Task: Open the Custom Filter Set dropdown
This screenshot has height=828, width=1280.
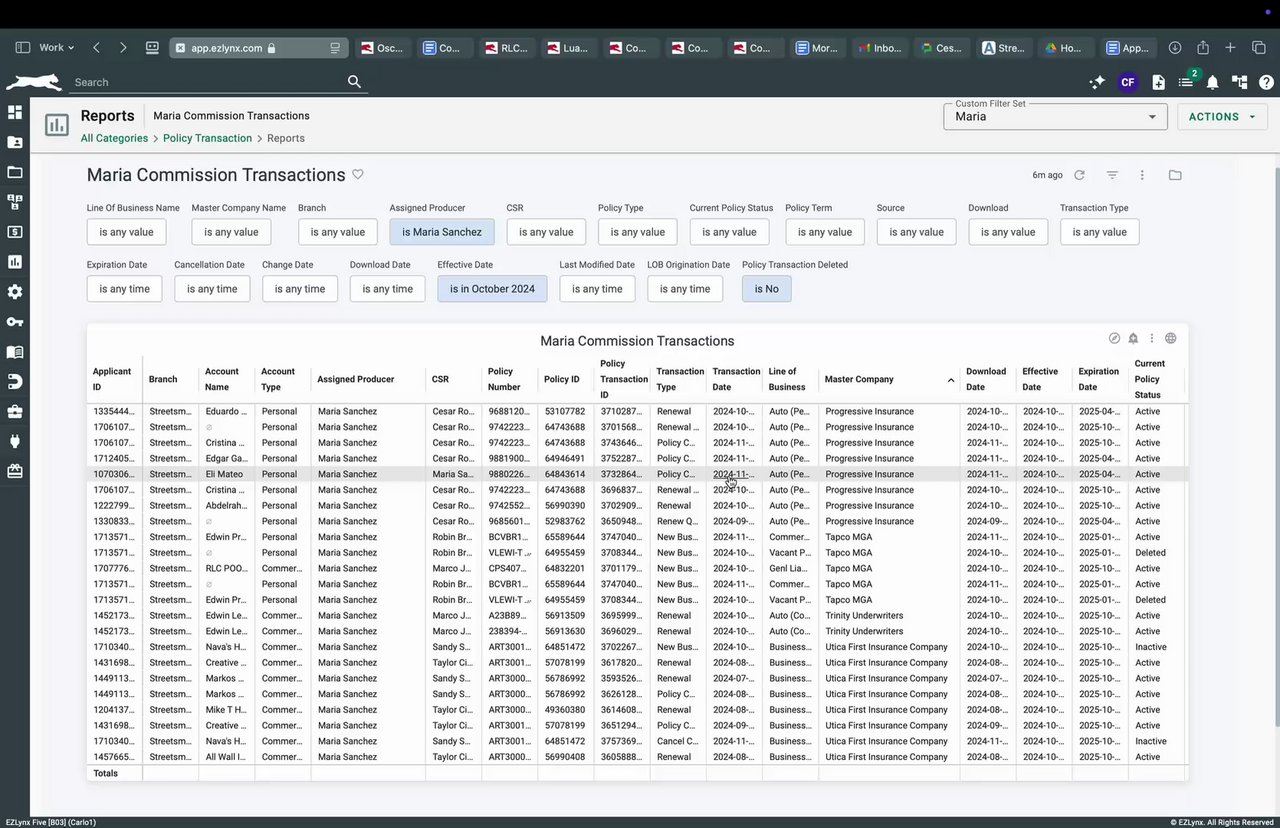Action: 1055,117
